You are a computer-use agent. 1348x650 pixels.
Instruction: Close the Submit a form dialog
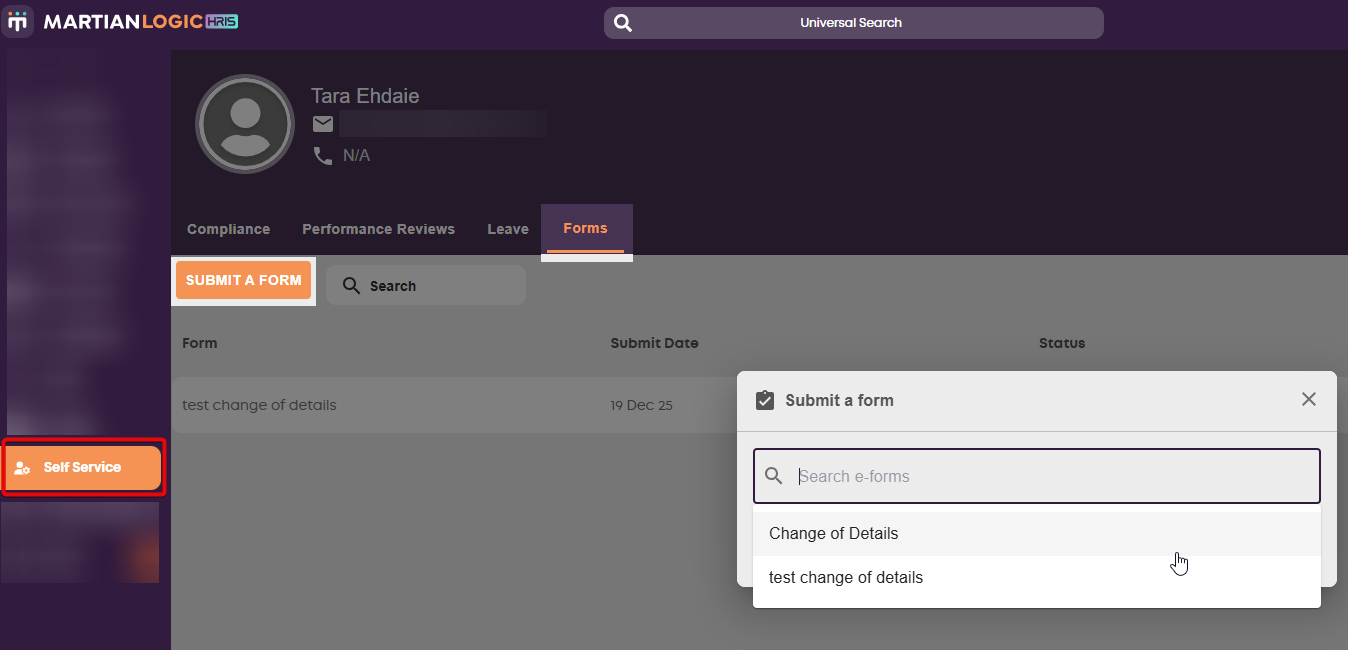pyautogui.click(x=1309, y=399)
